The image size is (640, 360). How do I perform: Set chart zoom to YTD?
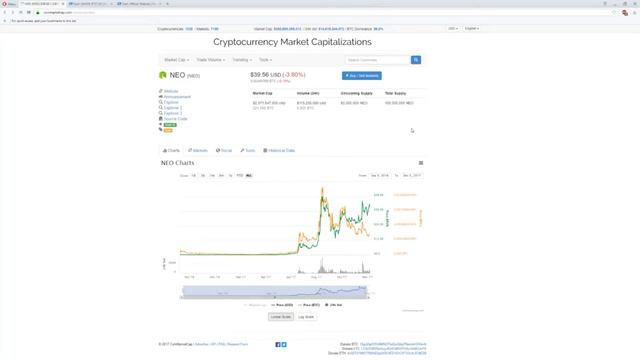[240, 176]
